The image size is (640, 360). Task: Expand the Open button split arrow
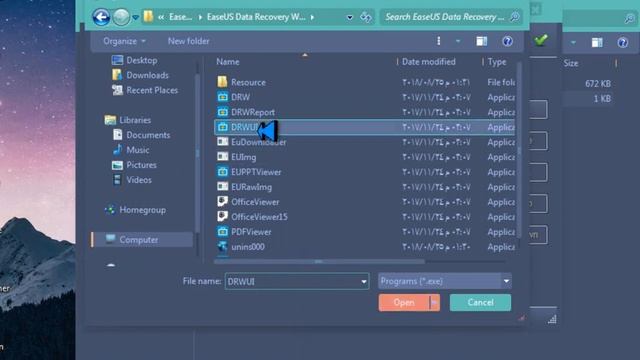(434, 303)
